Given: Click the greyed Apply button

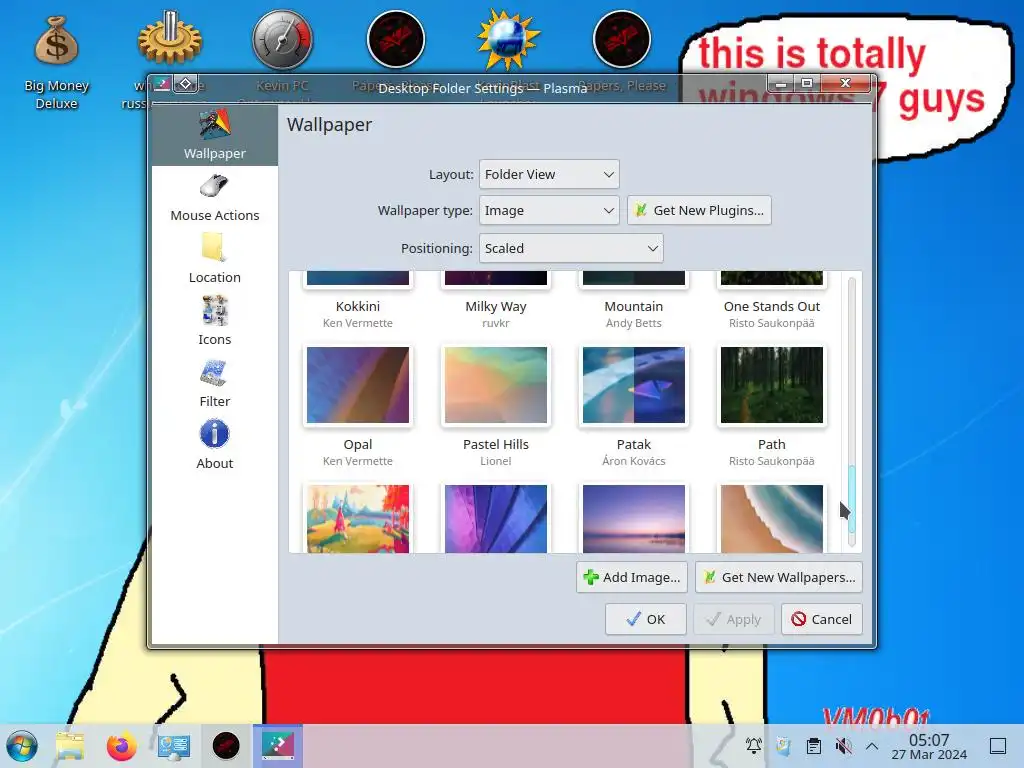Looking at the screenshot, I should (733, 619).
